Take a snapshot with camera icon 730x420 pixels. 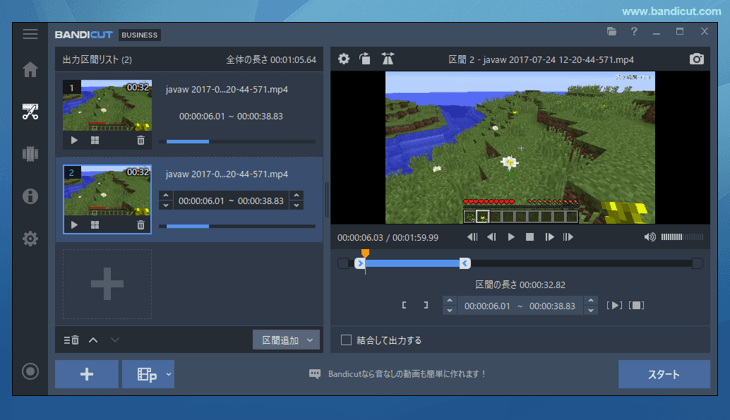pyautogui.click(x=696, y=59)
